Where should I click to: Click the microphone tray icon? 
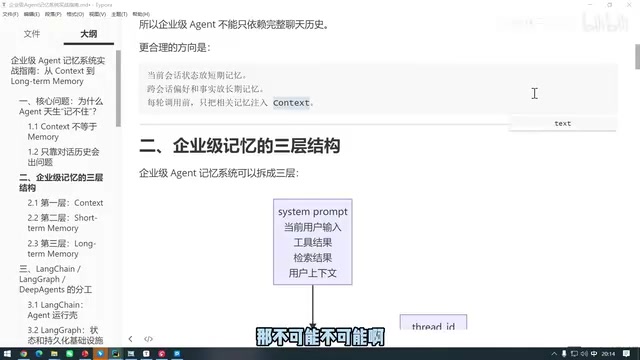564,354
